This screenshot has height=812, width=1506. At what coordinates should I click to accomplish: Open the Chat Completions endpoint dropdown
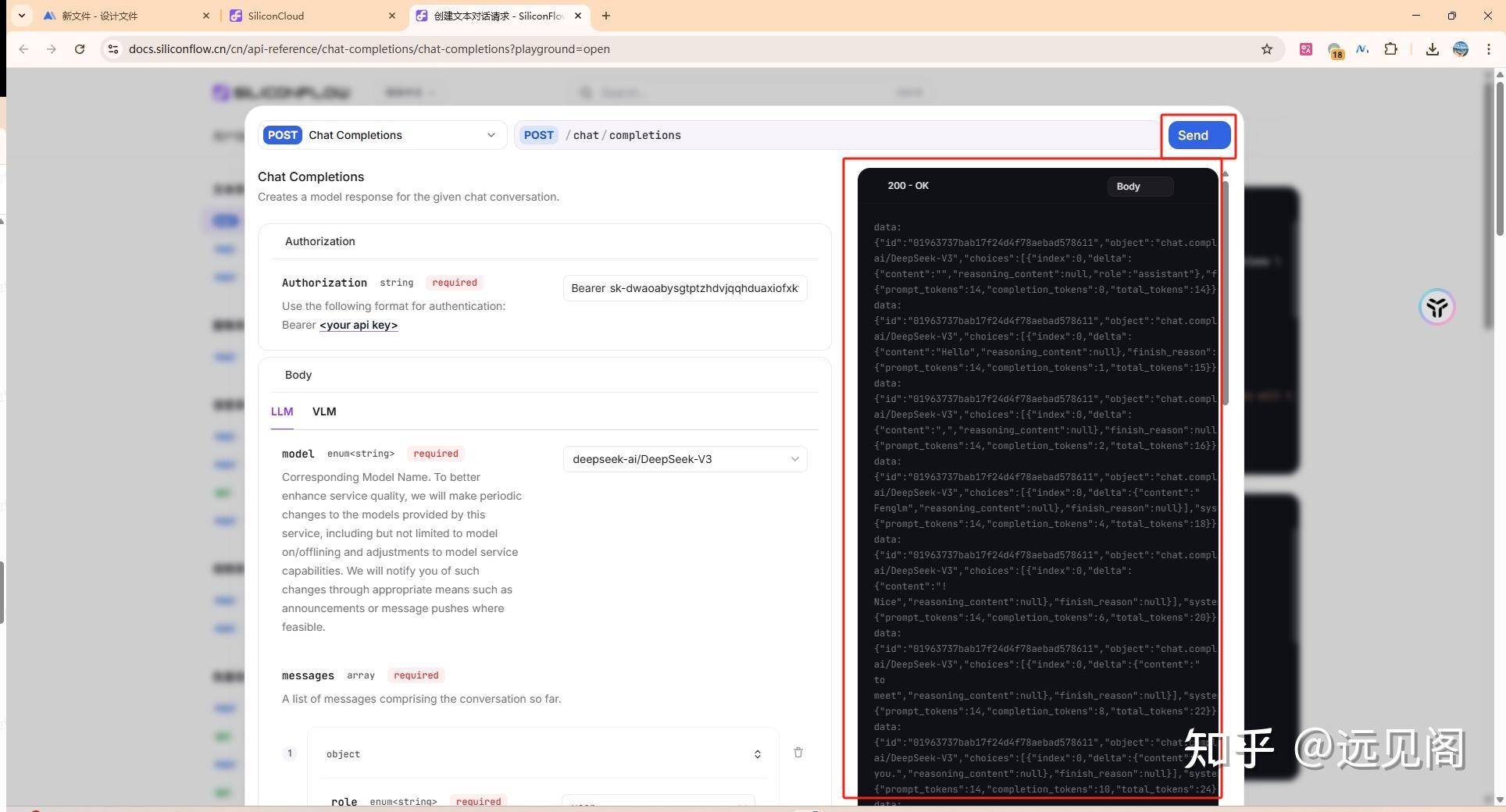(382, 135)
